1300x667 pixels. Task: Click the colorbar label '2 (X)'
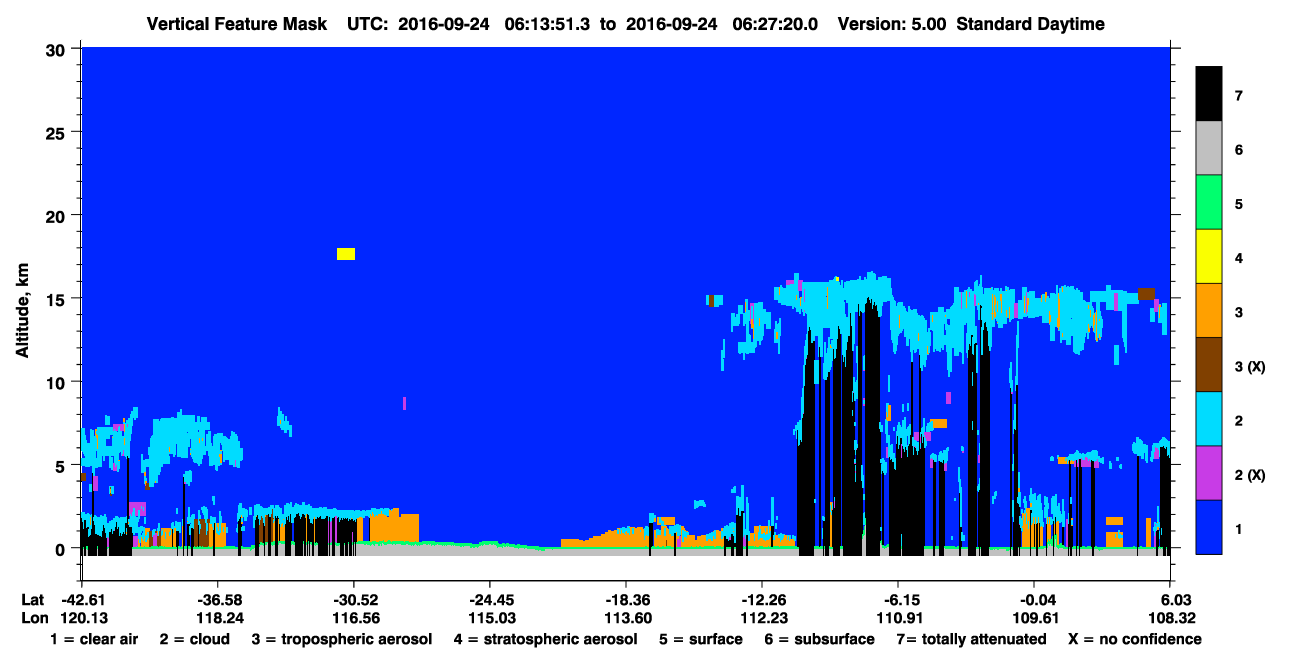1250,474
